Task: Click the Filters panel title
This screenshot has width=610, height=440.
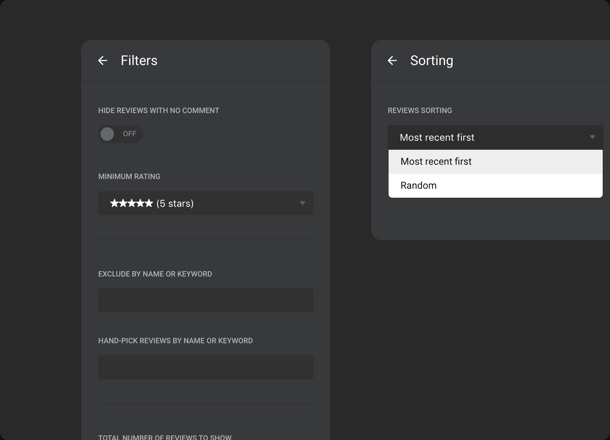Action: pyautogui.click(x=139, y=61)
